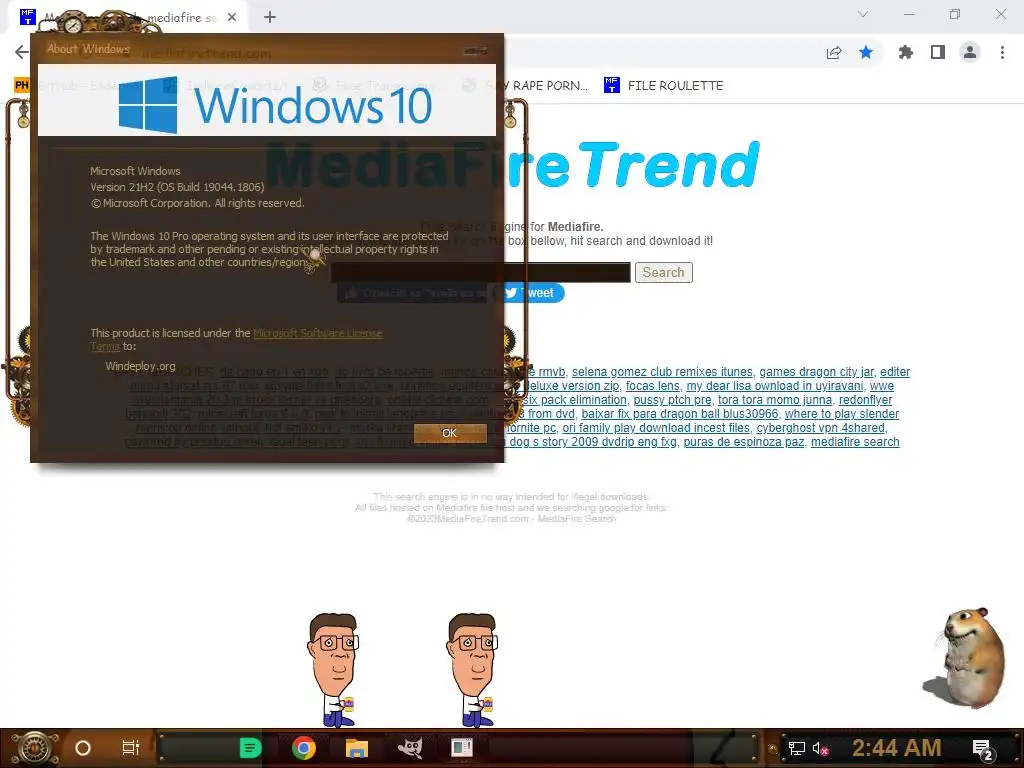1024x768 pixels.
Task: Open the 'tora tora momo junna' link
Action: [x=775, y=400]
